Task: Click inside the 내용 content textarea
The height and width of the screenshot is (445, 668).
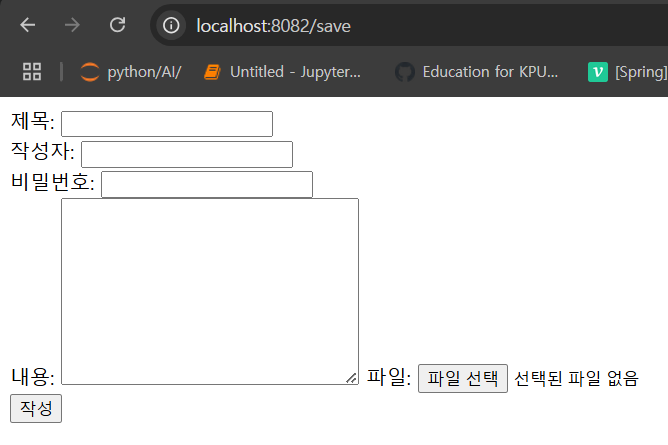Action: click(x=210, y=291)
